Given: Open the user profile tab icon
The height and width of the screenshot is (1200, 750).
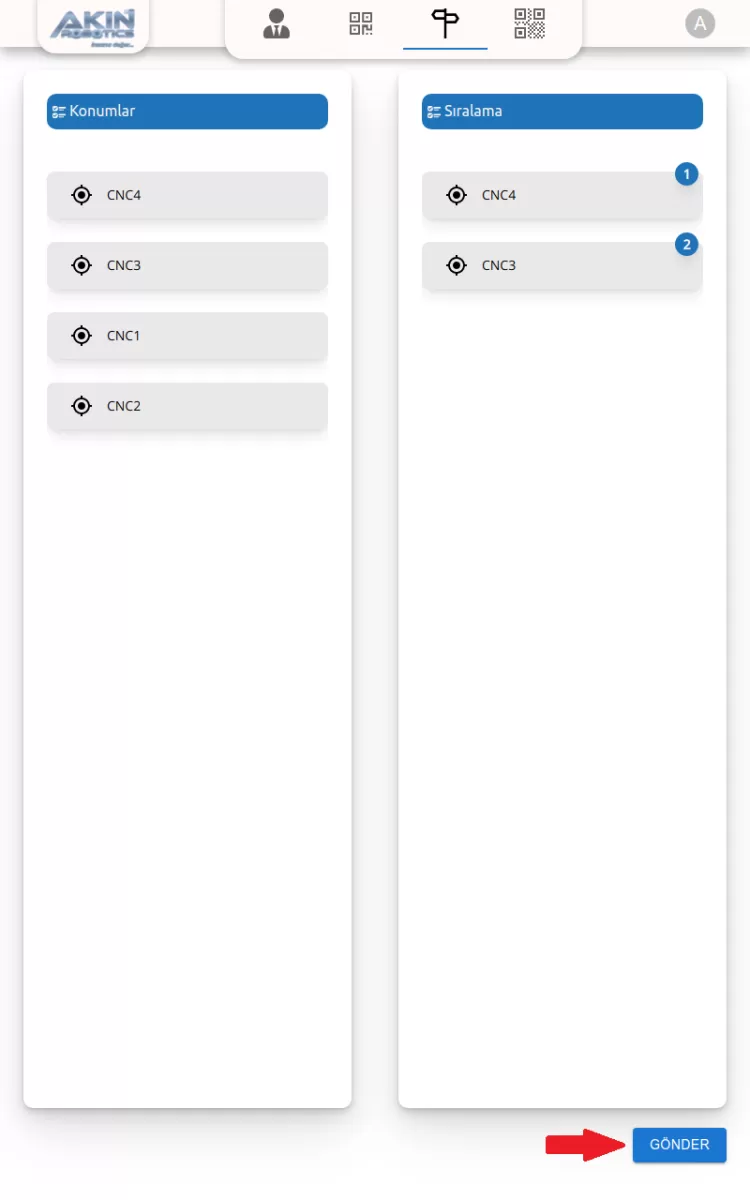Looking at the screenshot, I should 276,24.
